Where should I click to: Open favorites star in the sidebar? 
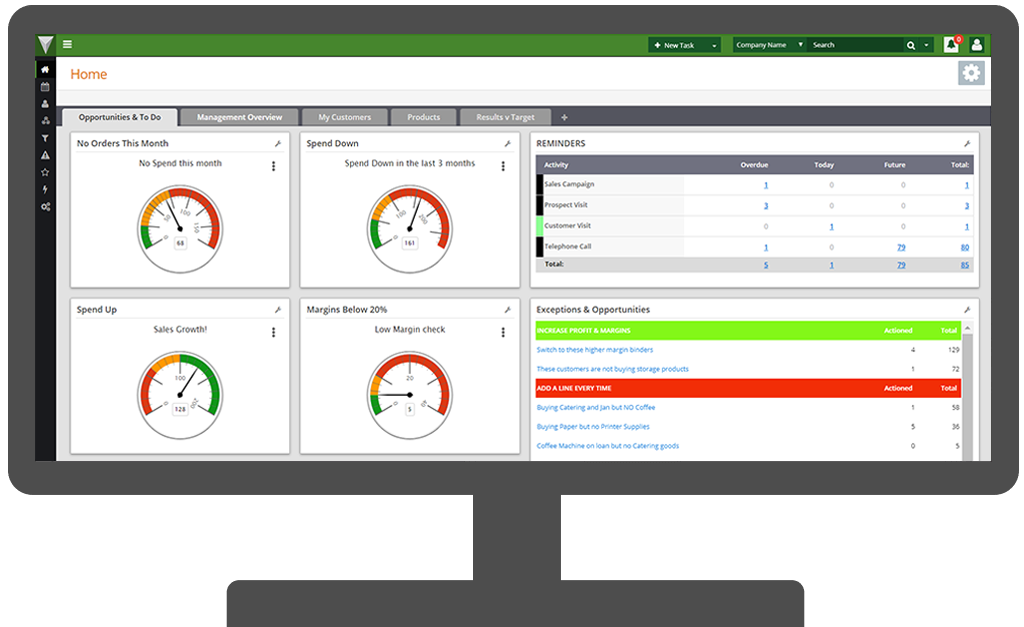pyautogui.click(x=45, y=172)
